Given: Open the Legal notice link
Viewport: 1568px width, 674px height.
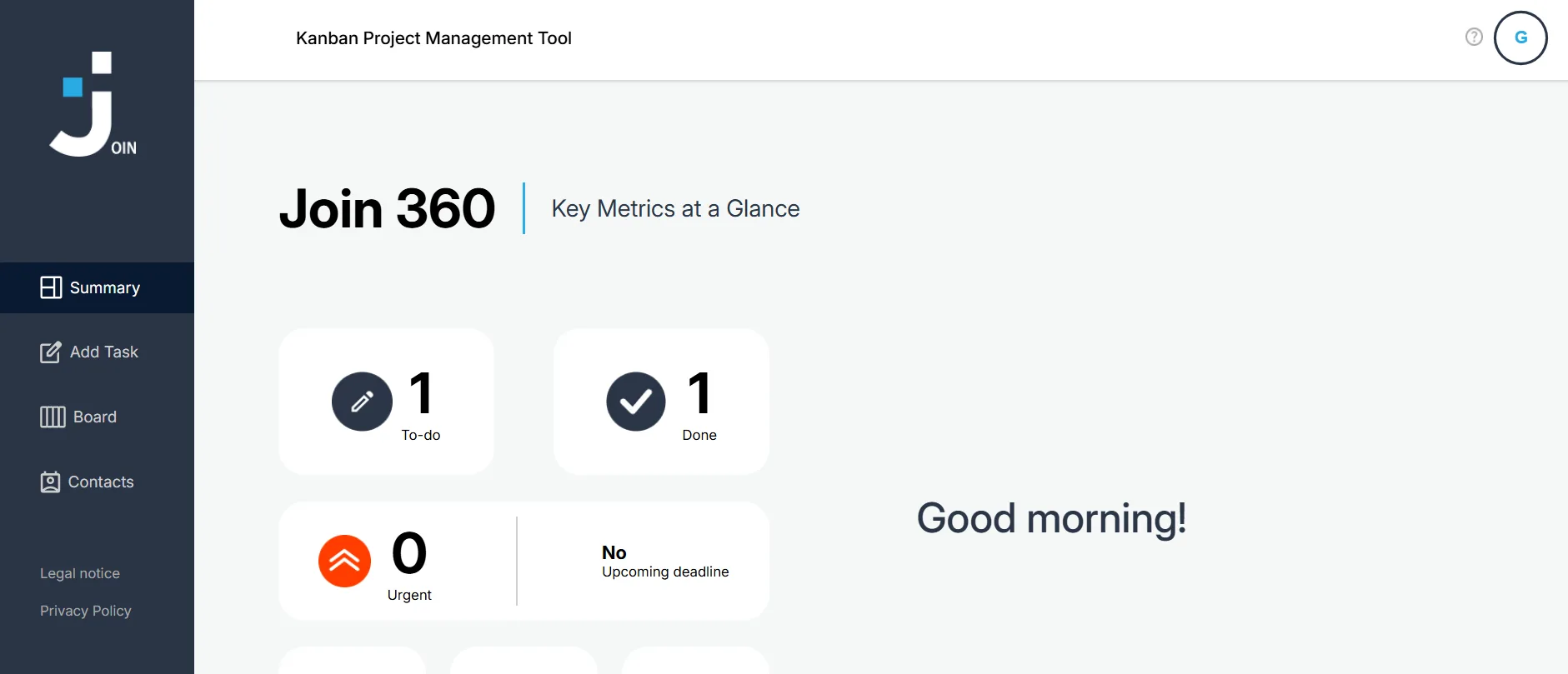Looking at the screenshot, I should [x=80, y=573].
